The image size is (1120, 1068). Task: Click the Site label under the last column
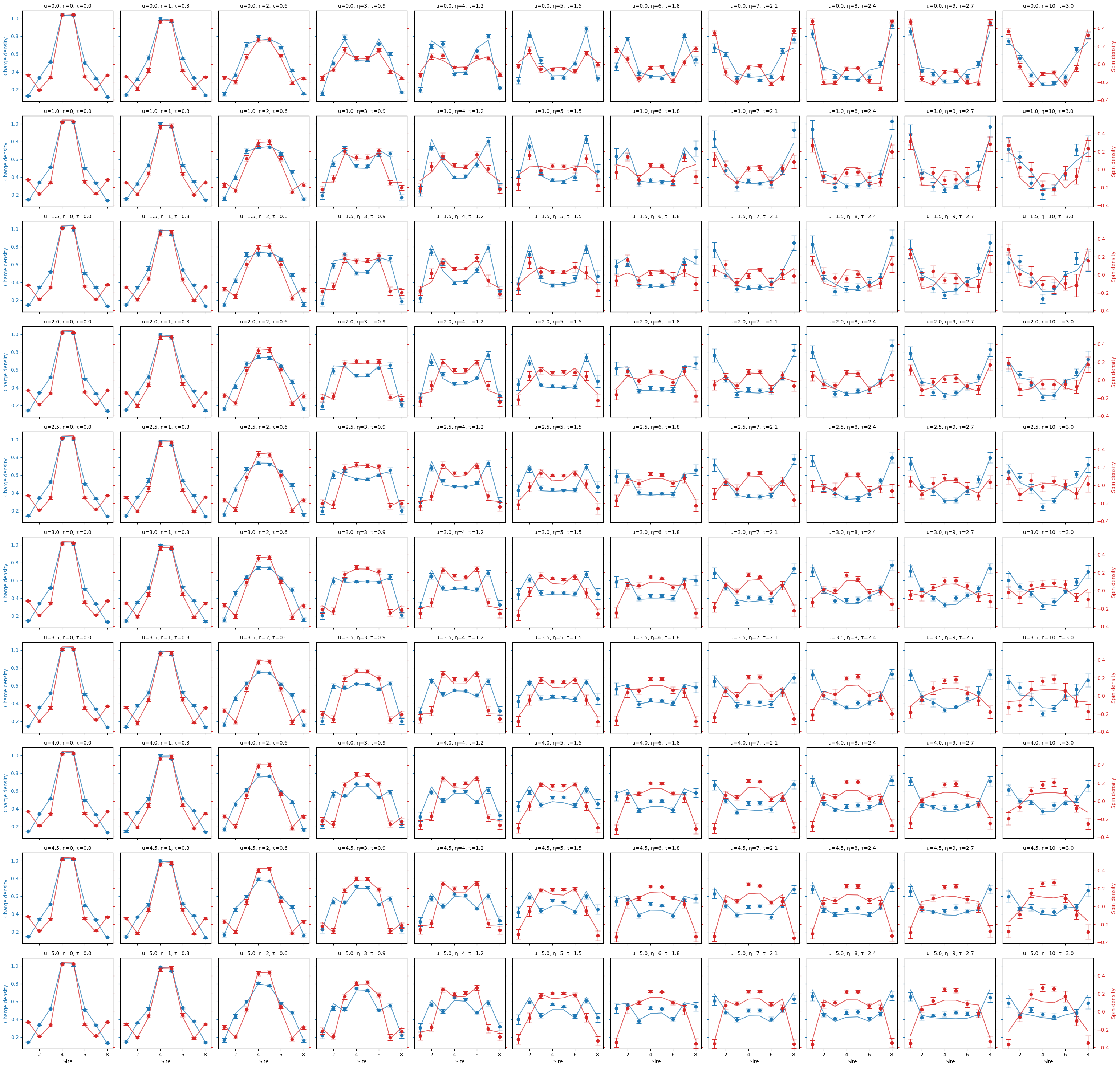1048,1061
